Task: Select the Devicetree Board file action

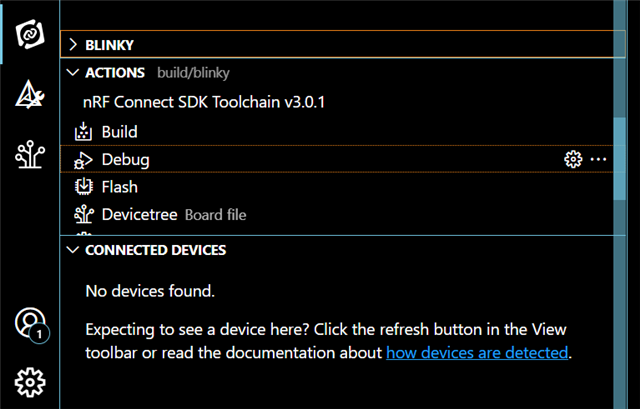Action: [337, 214]
